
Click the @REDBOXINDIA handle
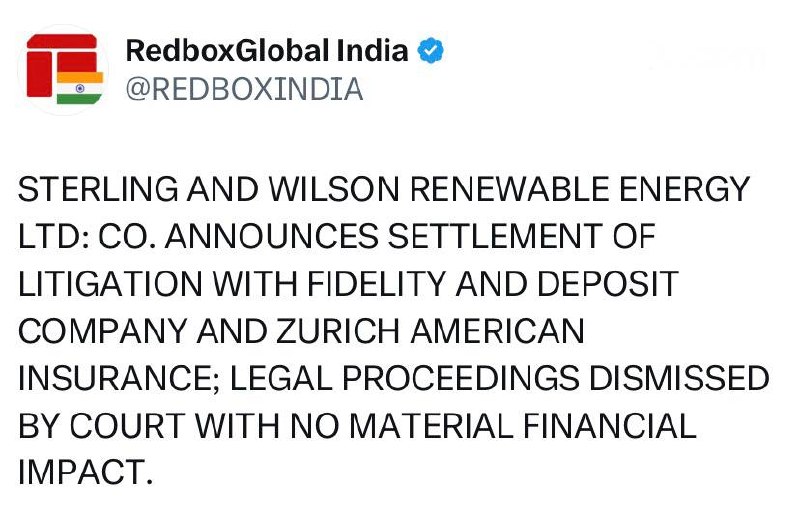(x=243, y=89)
